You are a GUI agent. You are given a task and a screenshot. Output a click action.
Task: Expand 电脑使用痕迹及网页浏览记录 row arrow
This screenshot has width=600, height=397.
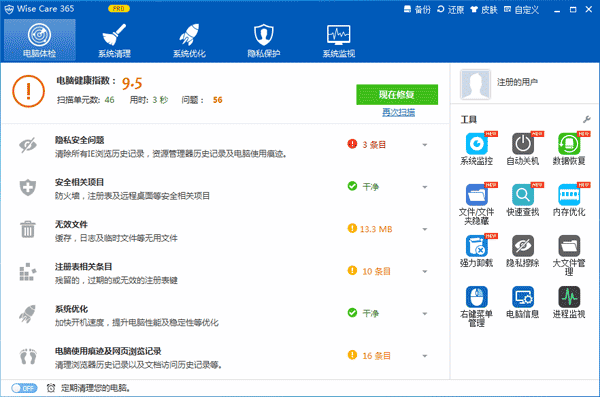(x=425, y=356)
